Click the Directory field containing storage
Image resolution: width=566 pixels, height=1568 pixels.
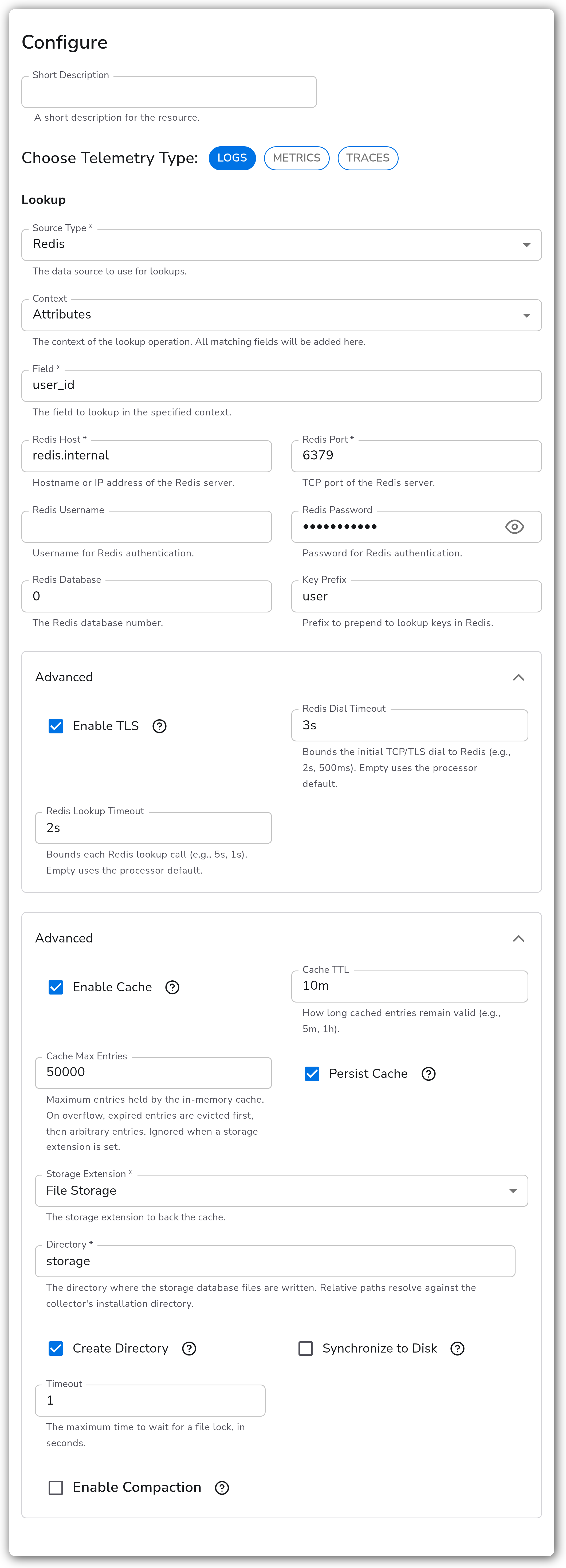tap(275, 1261)
